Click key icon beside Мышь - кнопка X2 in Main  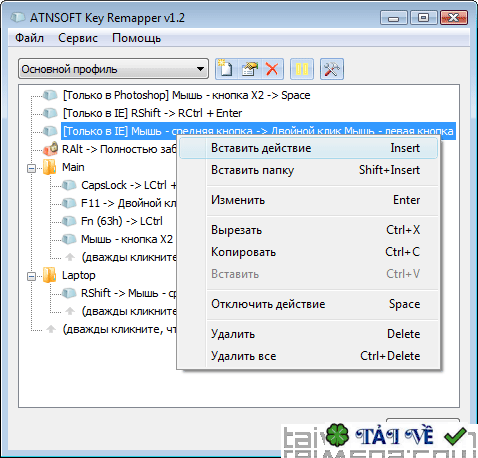click(69, 239)
